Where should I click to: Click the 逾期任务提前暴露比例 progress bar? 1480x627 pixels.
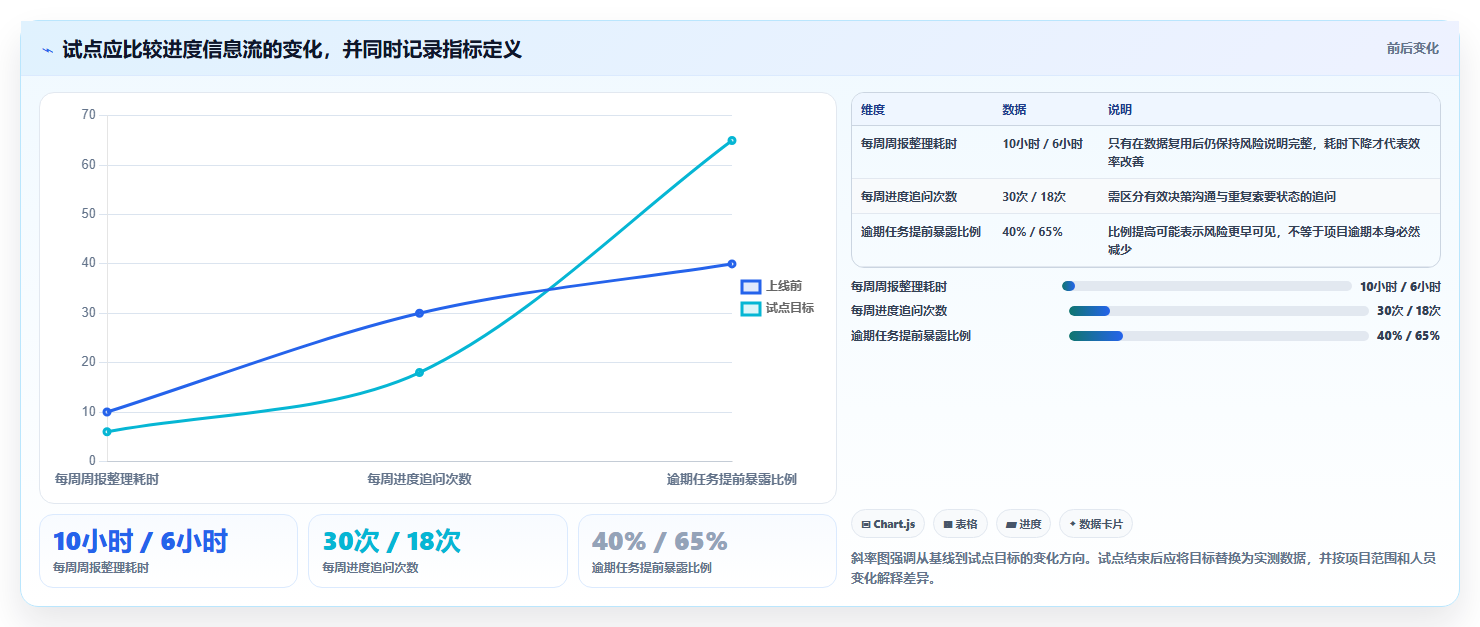(x=1219, y=336)
